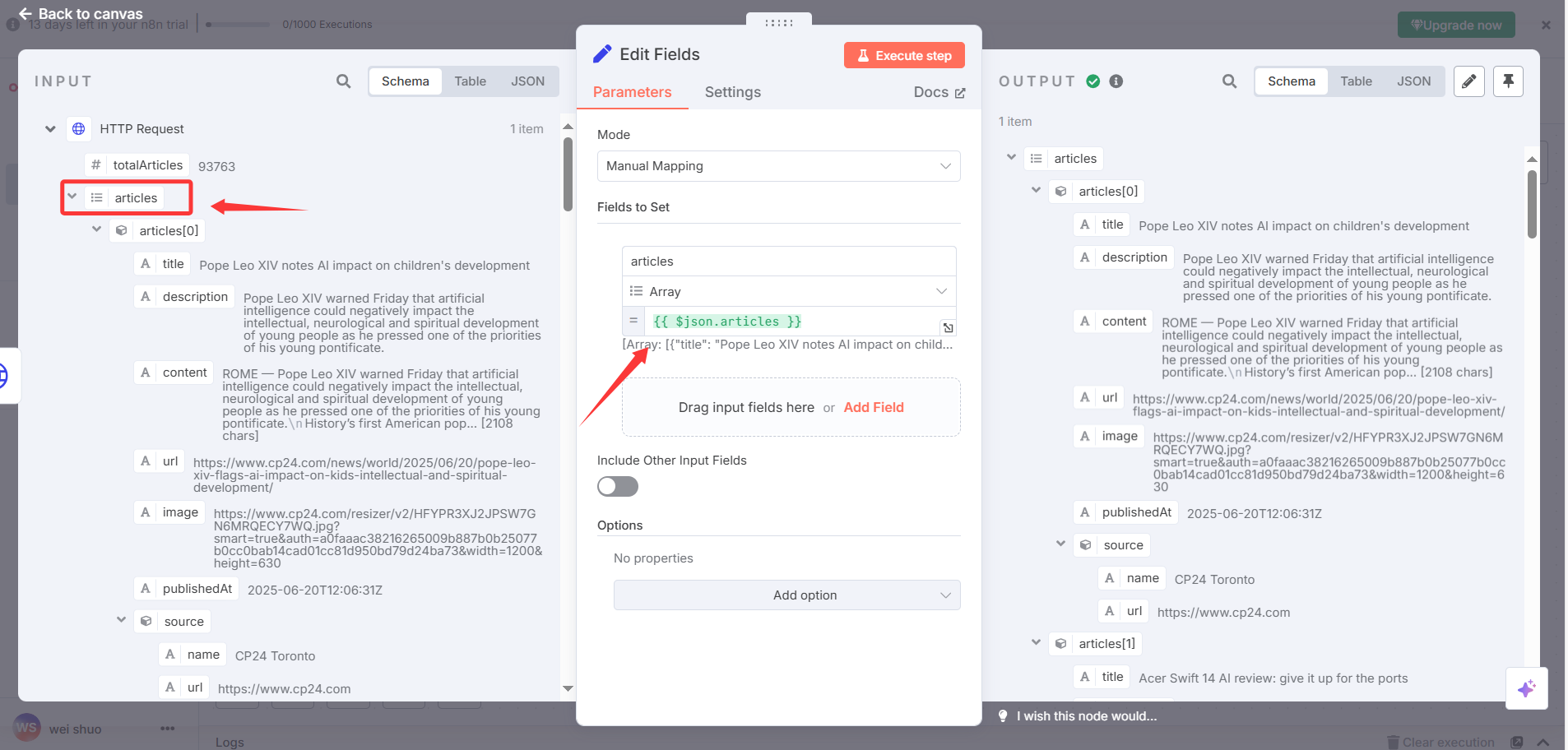Open the AI assistant sparkle button
Screen dimensions: 1568x750
pyautogui.click(x=1527, y=688)
